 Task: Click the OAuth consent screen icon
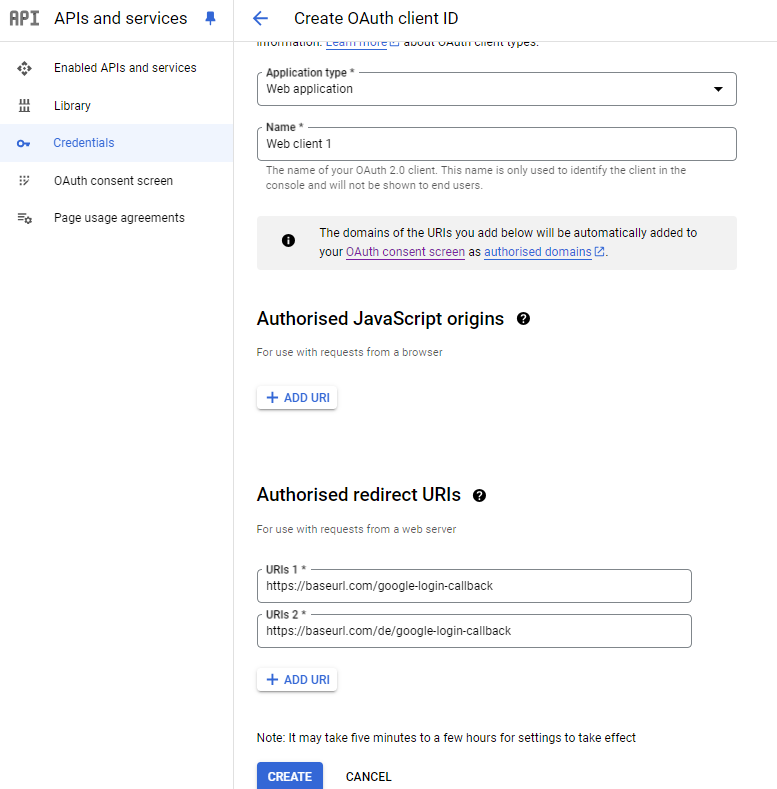[24, 181]
